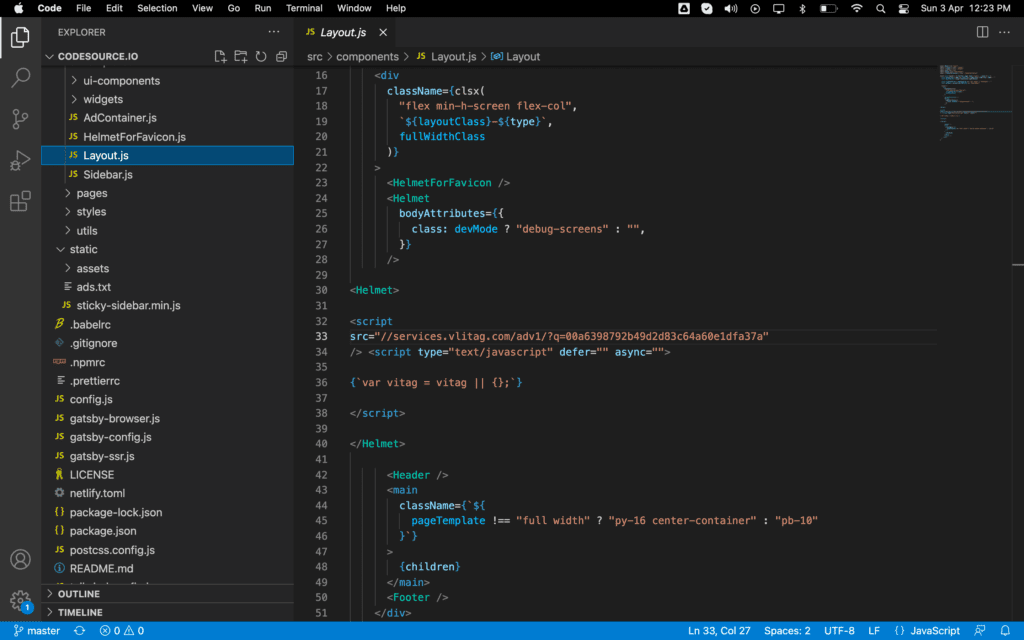Open sticky-sidebar.min.js file
The width and height of the screenshot is (1024, 640).
(128, 306)
